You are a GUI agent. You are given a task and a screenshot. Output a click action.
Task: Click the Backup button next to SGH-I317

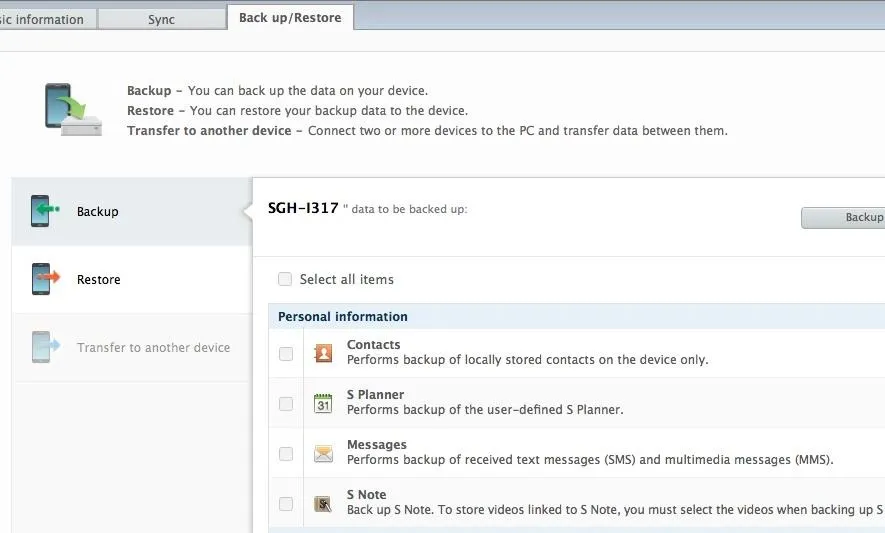843,217
